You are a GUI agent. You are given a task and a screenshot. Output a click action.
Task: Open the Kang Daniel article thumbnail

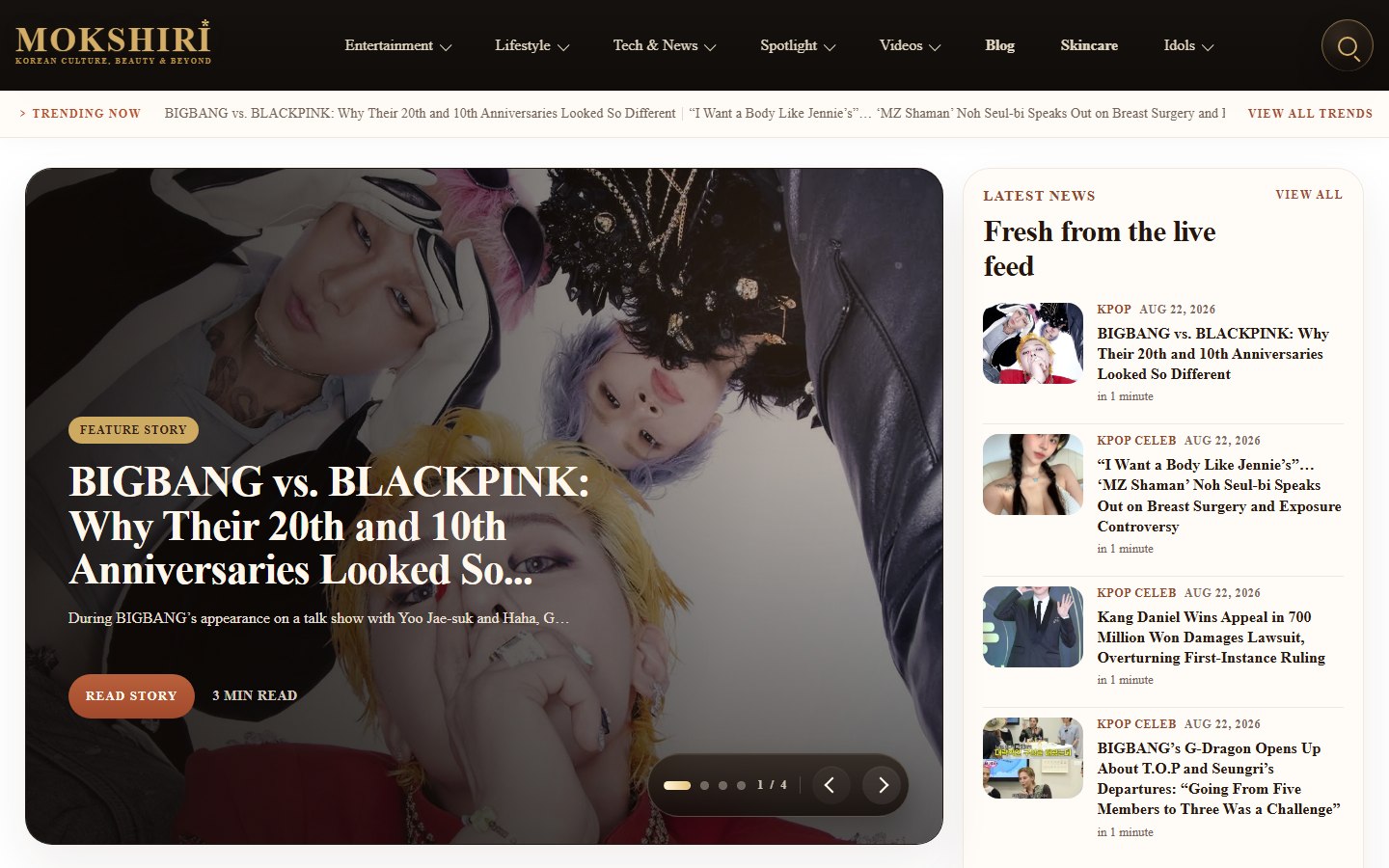click(x=1033, y=627)
